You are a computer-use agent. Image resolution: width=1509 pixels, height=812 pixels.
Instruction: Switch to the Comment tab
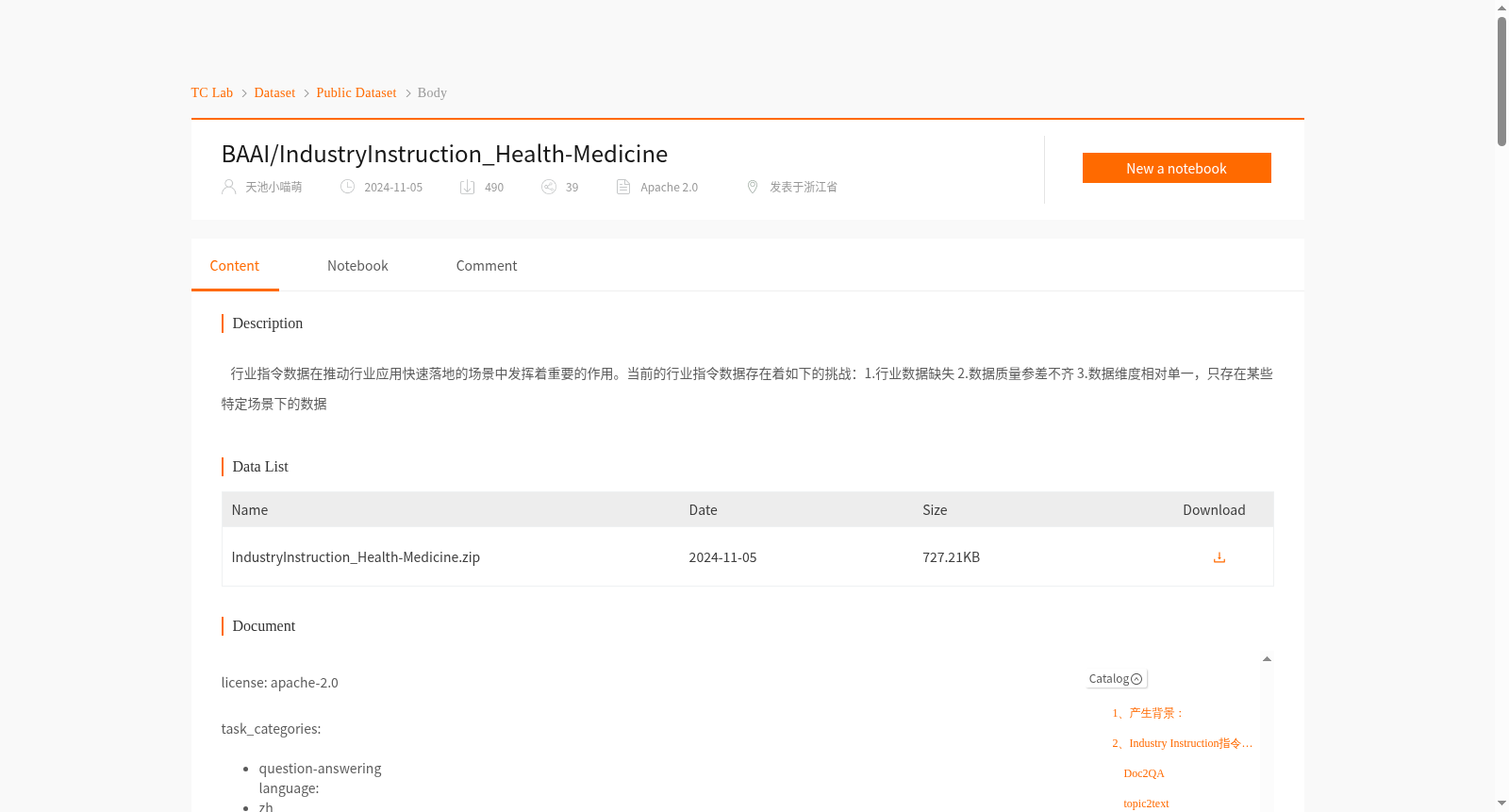[487, 266]
